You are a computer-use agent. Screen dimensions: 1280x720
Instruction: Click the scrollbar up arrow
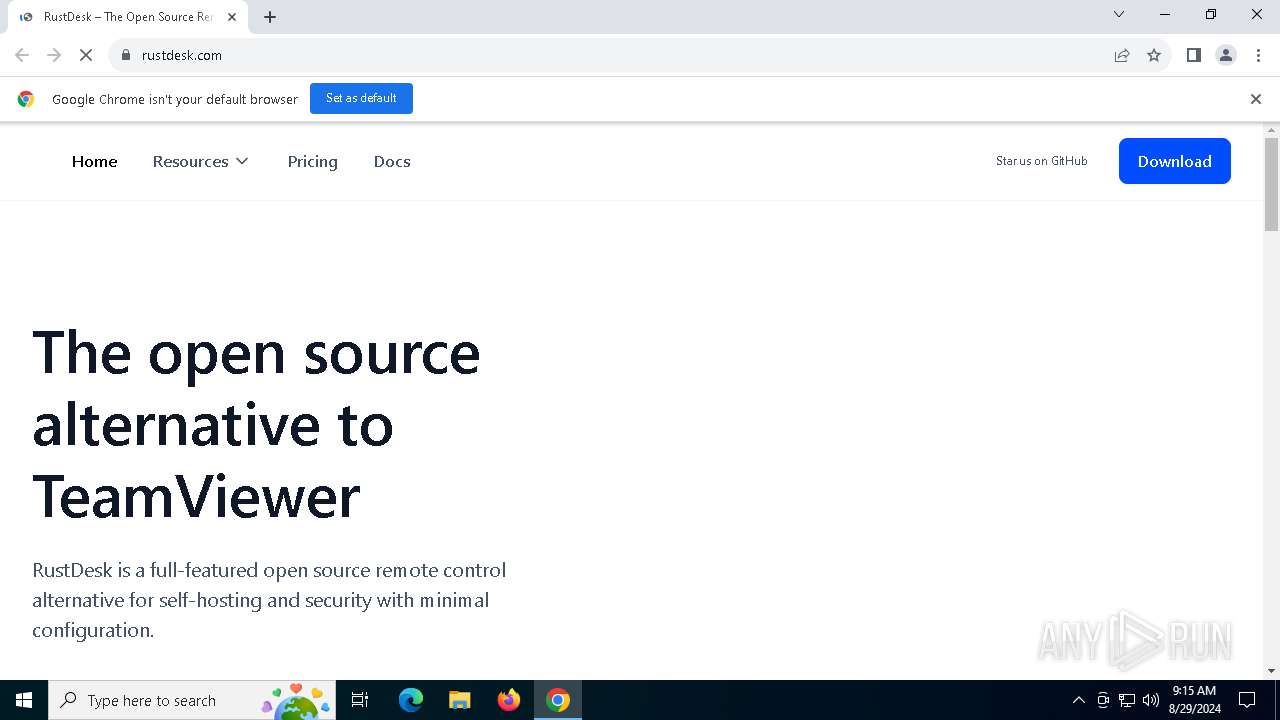(x=1272, y=130)
